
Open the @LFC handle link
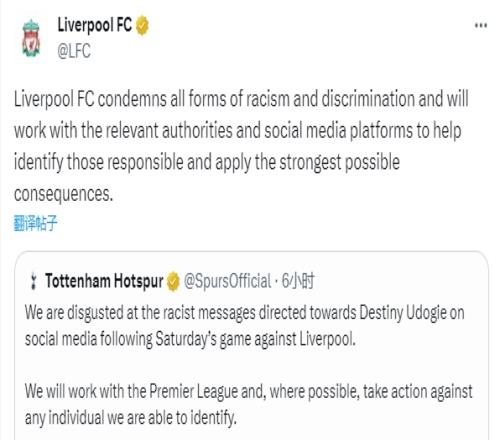point(74,51)
